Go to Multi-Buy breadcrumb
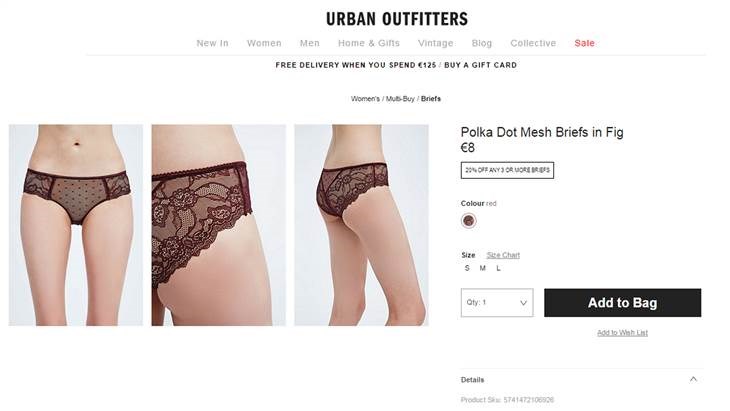 400,99
